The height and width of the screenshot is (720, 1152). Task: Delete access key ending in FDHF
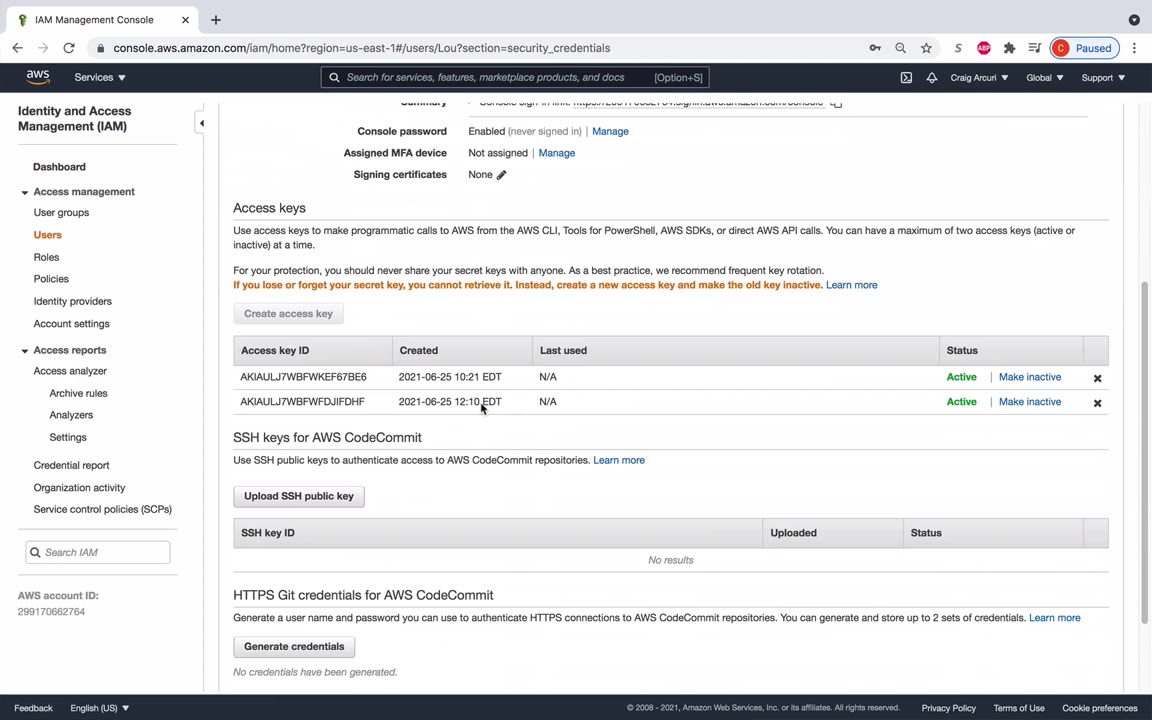pos(1097,403)
